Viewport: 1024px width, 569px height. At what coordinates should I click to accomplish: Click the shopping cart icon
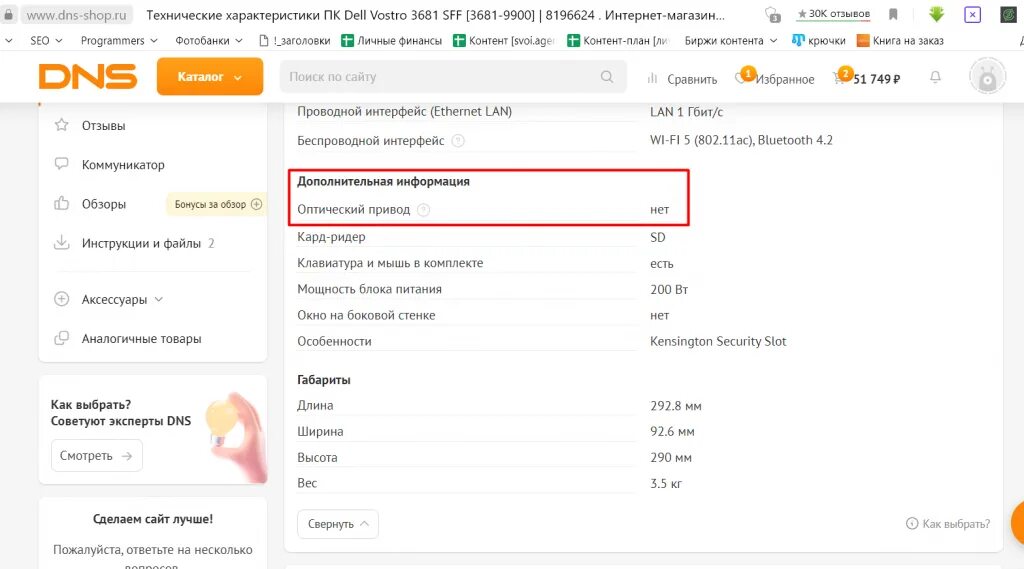[841, 76]
